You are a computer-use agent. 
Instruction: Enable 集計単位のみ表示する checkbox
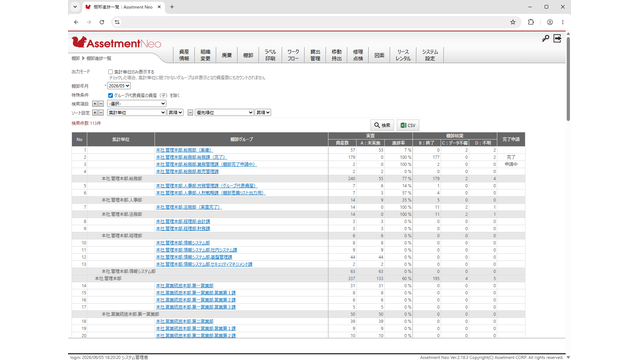110,72
